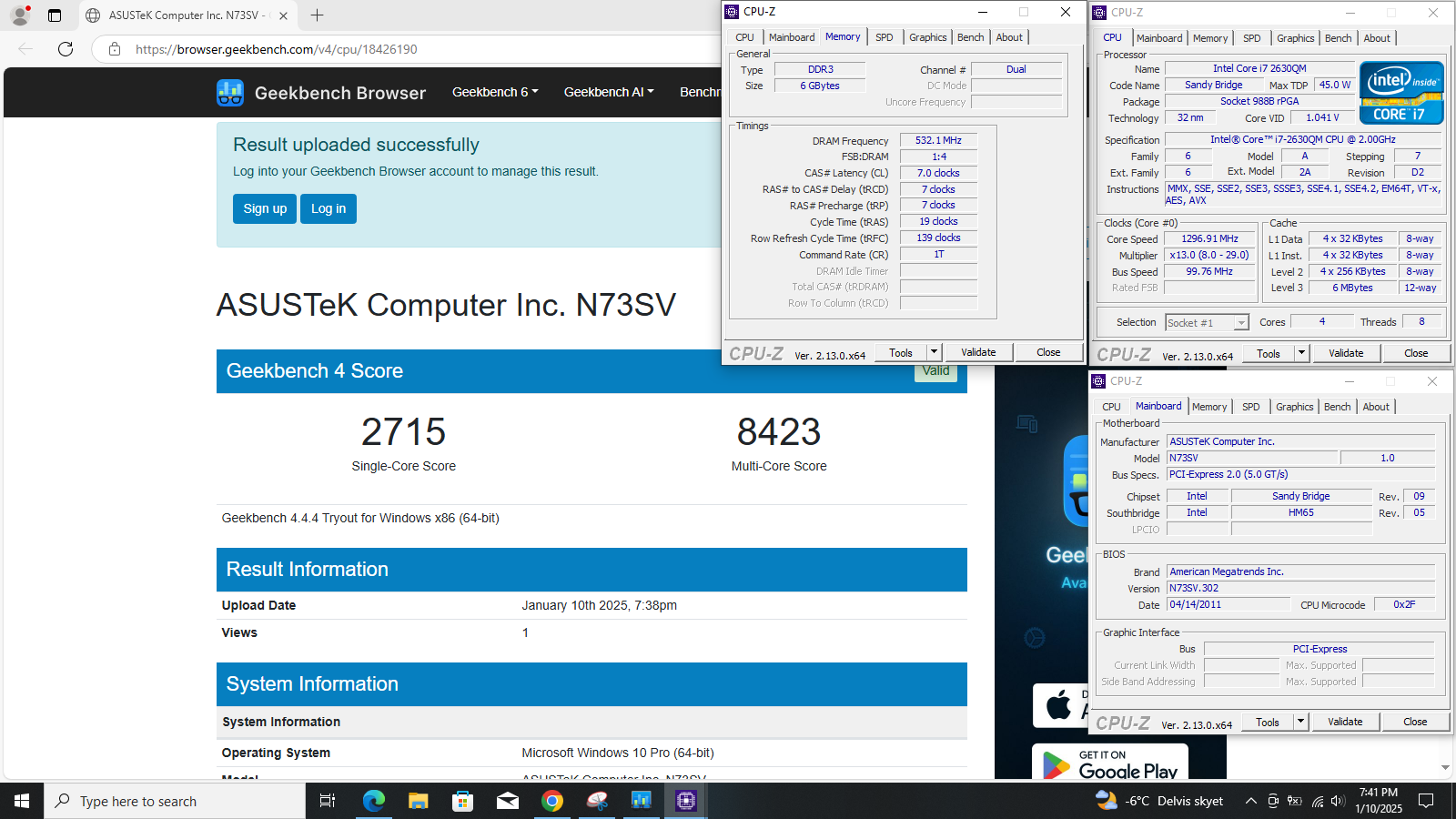View site information lock icon in address bar
The height and width of the screenshot is (819, 1456).
pyautogui.click(x=115, y=49)
